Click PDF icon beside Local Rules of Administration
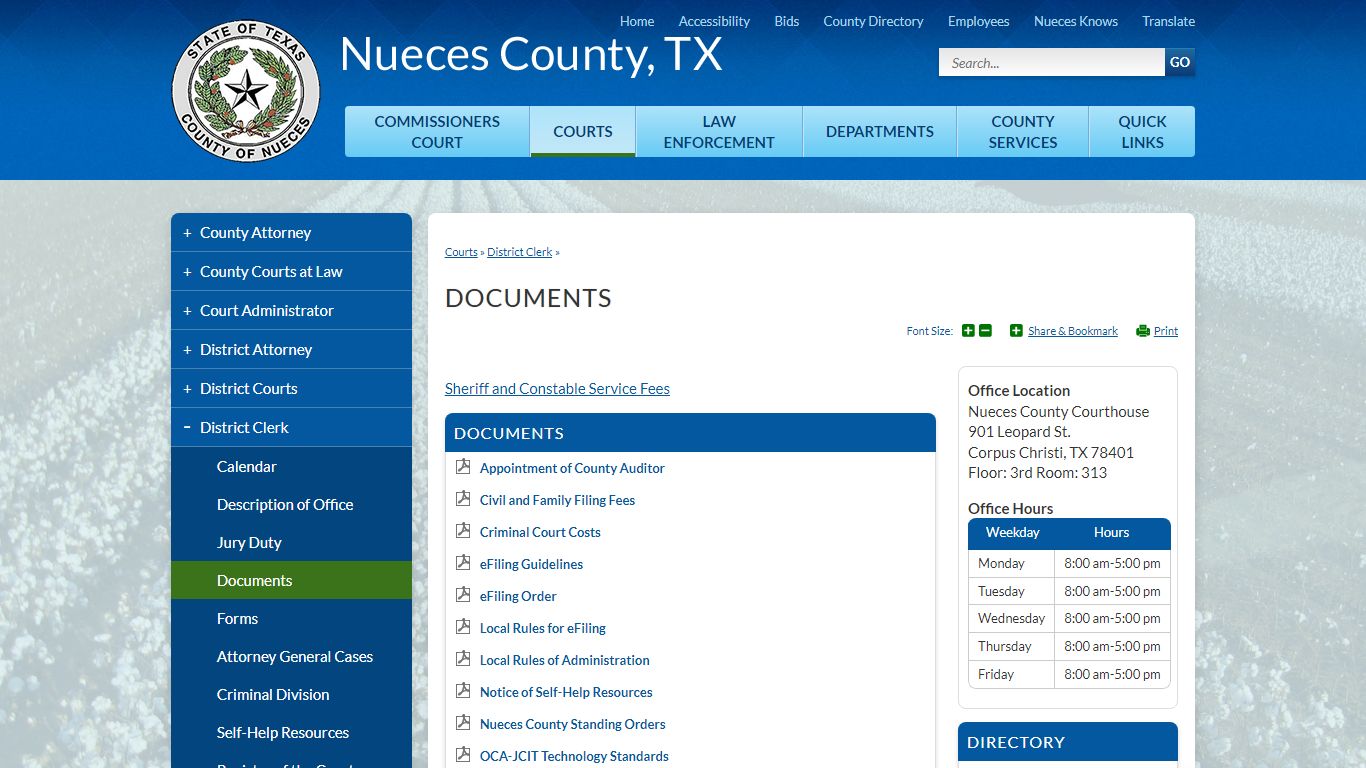 click(x=463, y=659)
